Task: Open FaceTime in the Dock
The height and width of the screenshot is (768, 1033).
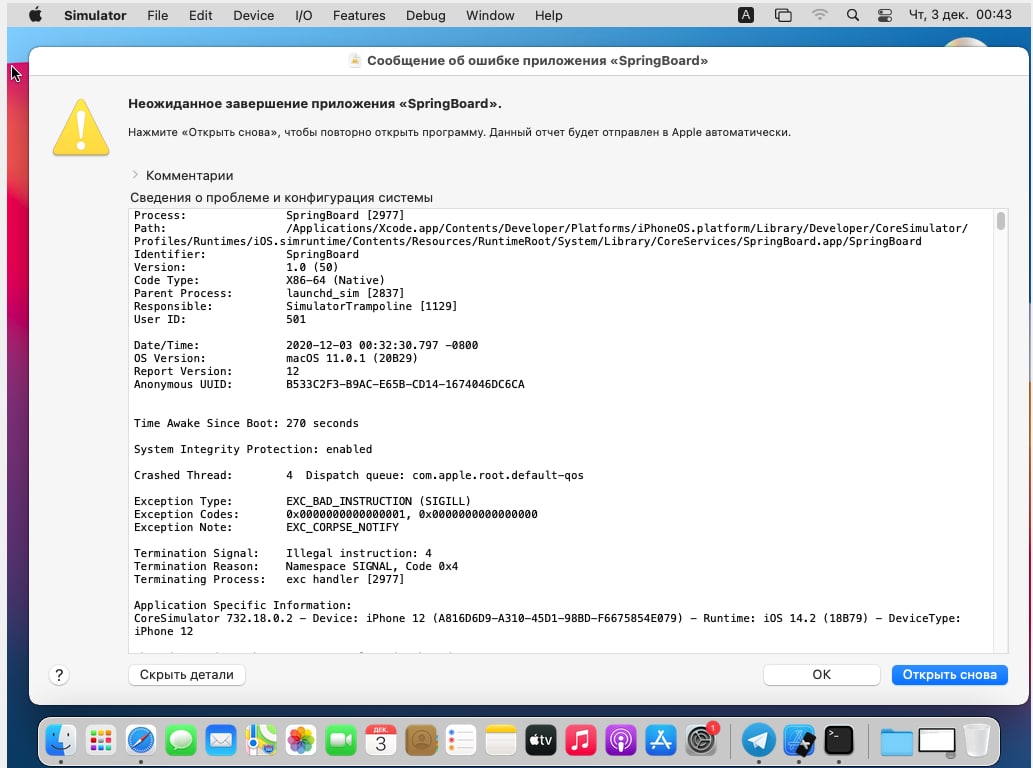Action: pyautogui.click(x=341, y=740)
